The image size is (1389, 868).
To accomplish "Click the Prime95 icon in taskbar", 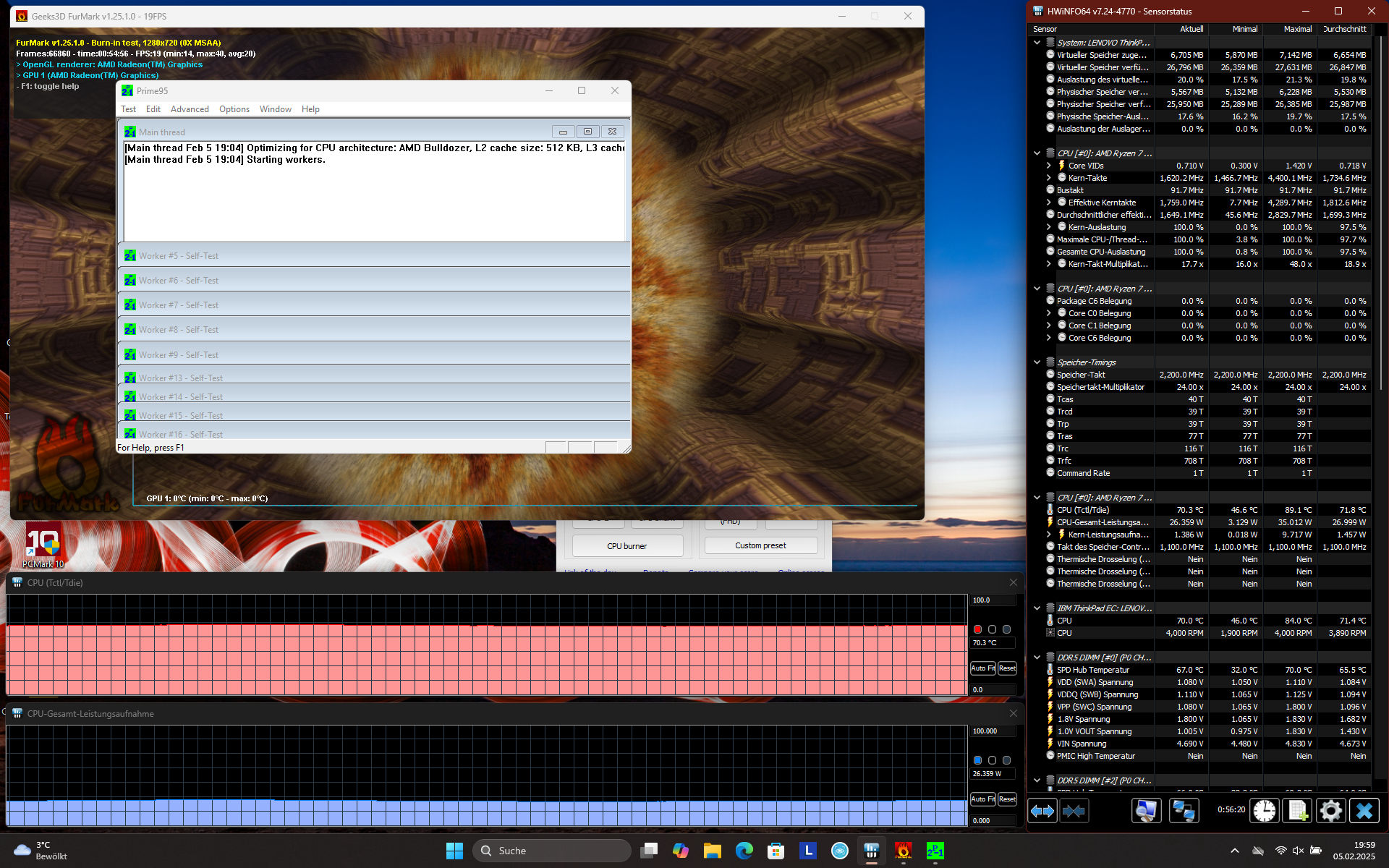I will pos(935,851).
